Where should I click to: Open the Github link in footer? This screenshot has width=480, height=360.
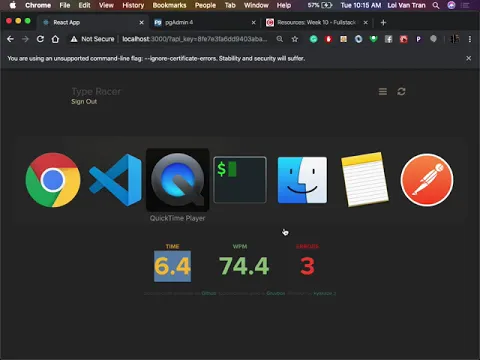pyautogui.click(x=209, y=293)
